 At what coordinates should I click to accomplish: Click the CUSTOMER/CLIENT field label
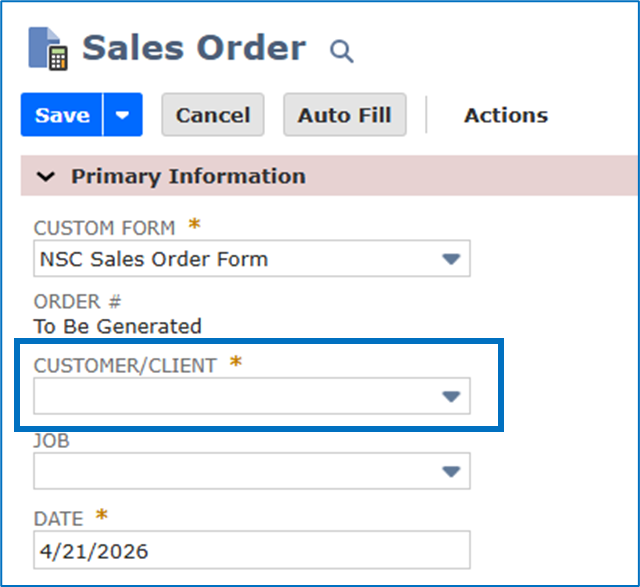pos(125,366)
